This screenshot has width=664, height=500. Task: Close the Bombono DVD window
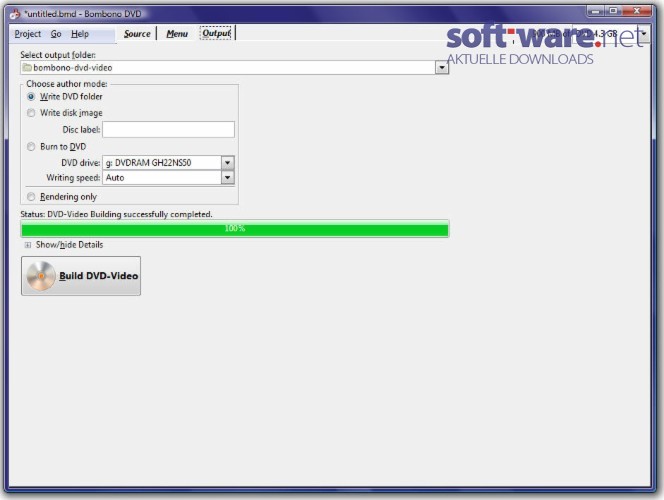tap(637, 11)
